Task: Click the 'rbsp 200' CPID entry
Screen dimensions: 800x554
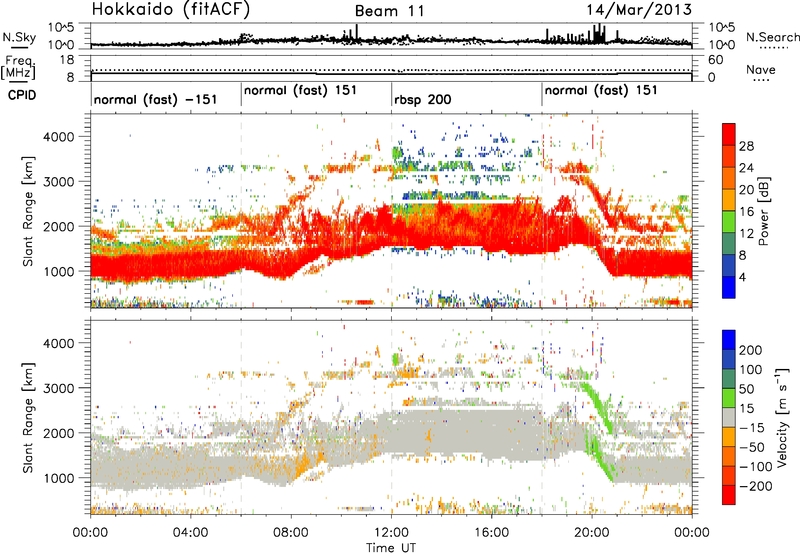Action: [422, 99]
